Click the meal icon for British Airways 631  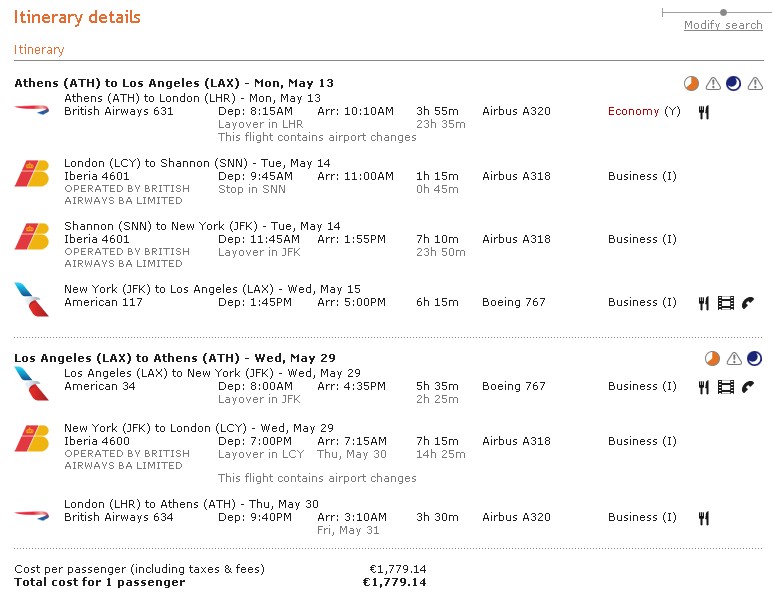pos(704,112)
